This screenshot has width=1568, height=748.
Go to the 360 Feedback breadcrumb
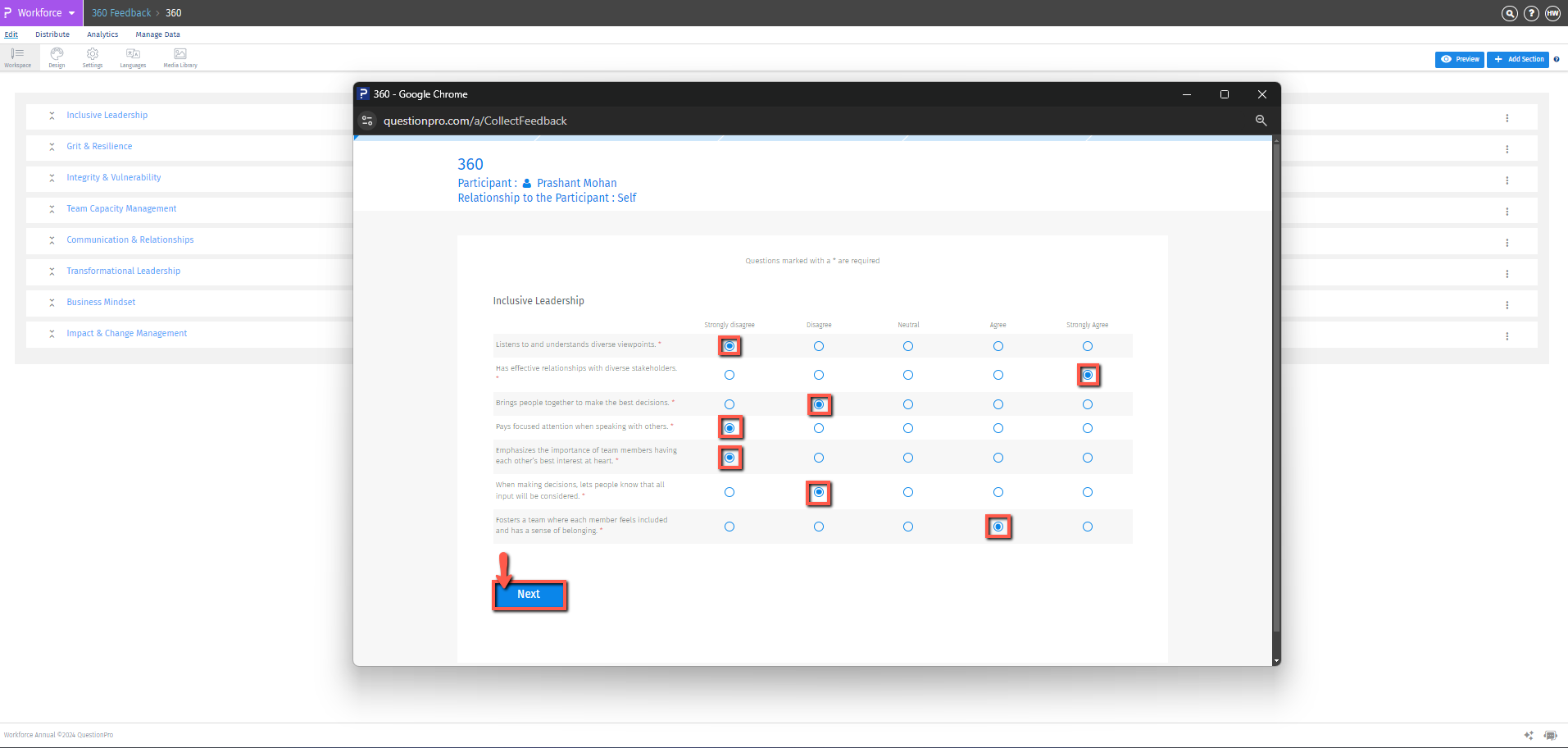click(121, 13)
